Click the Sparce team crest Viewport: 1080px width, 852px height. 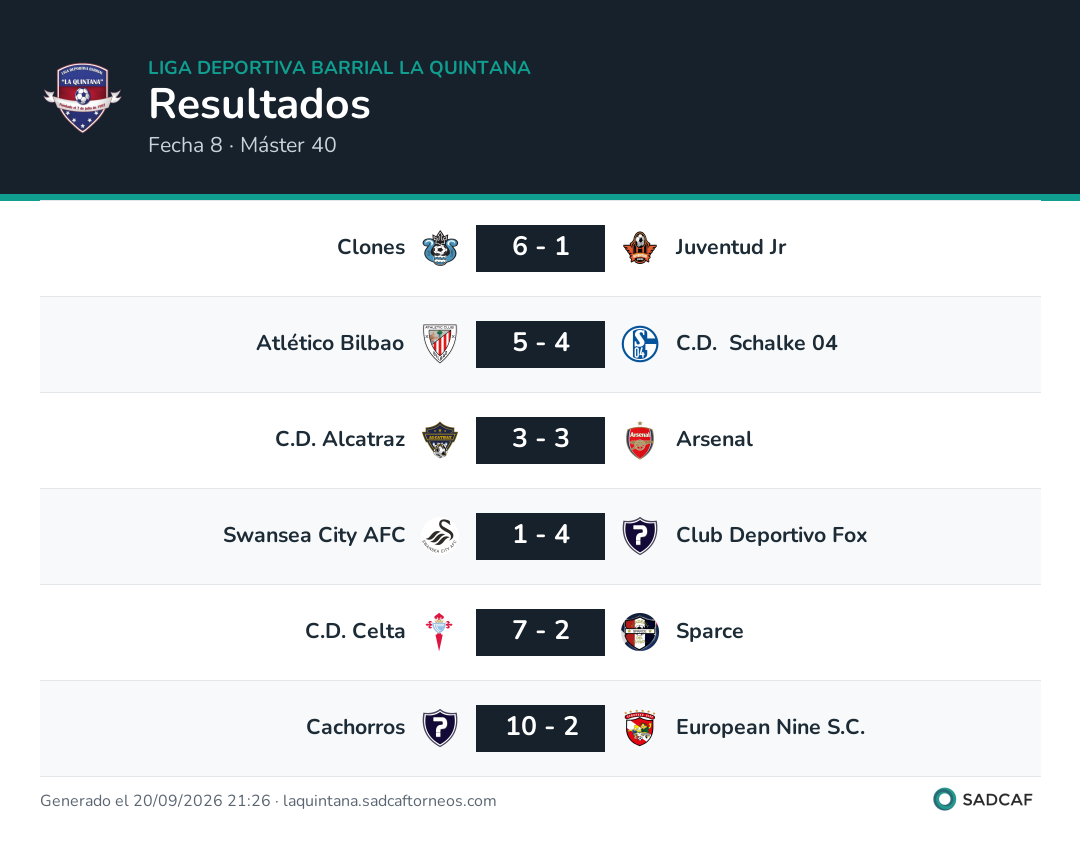640,632
